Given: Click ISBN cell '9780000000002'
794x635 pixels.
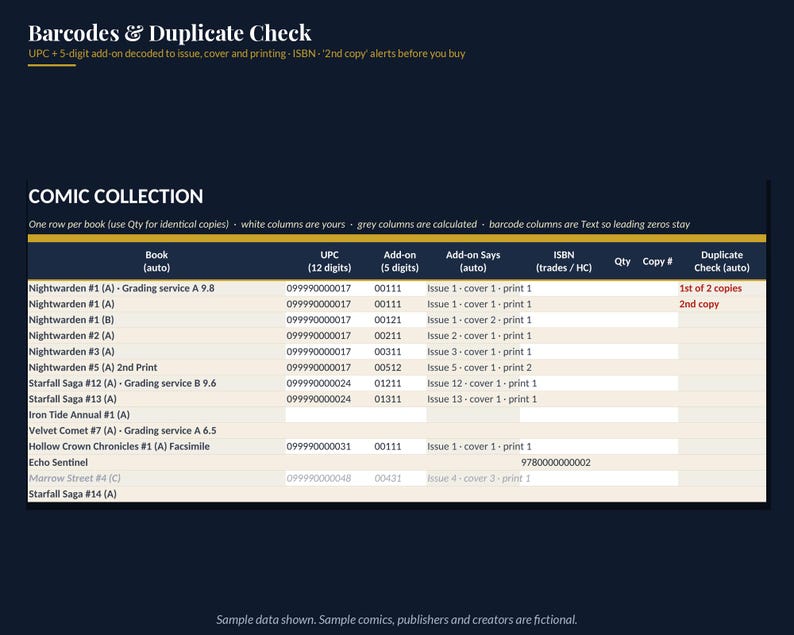Looking at the screenshot, I should pos(564,462).
